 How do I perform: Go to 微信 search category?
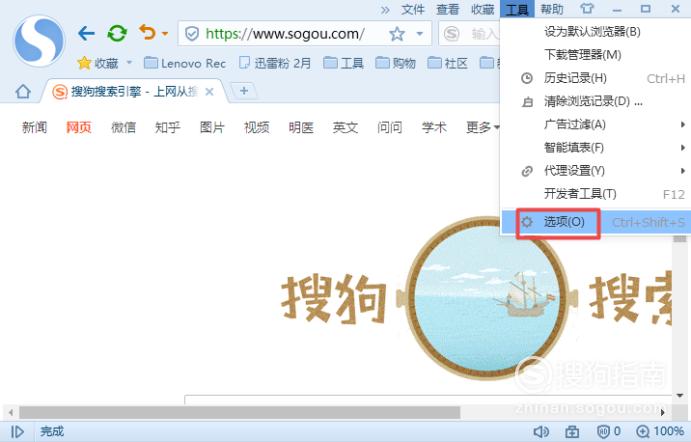tap(123, 127)
